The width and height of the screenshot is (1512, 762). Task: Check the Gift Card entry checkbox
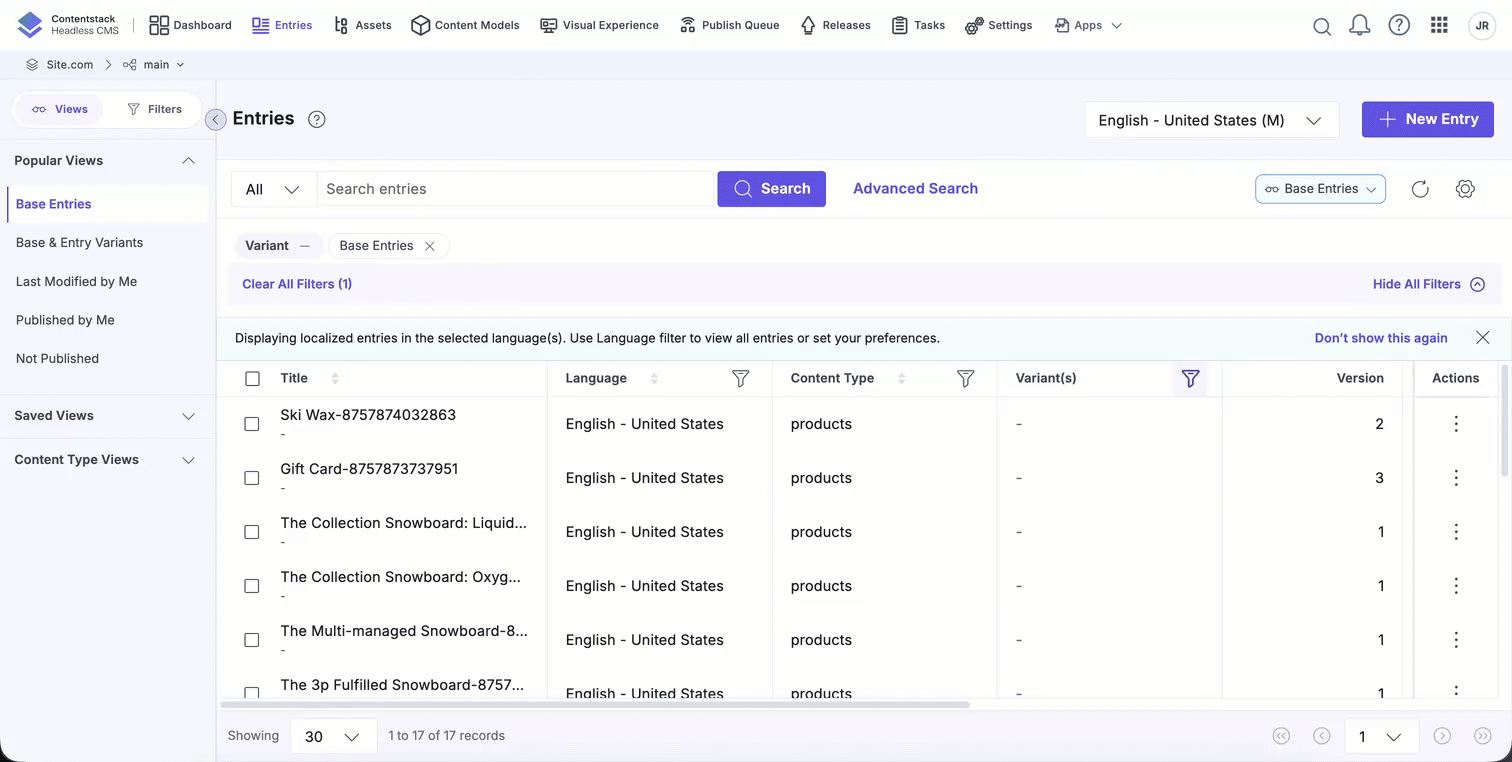252,478
